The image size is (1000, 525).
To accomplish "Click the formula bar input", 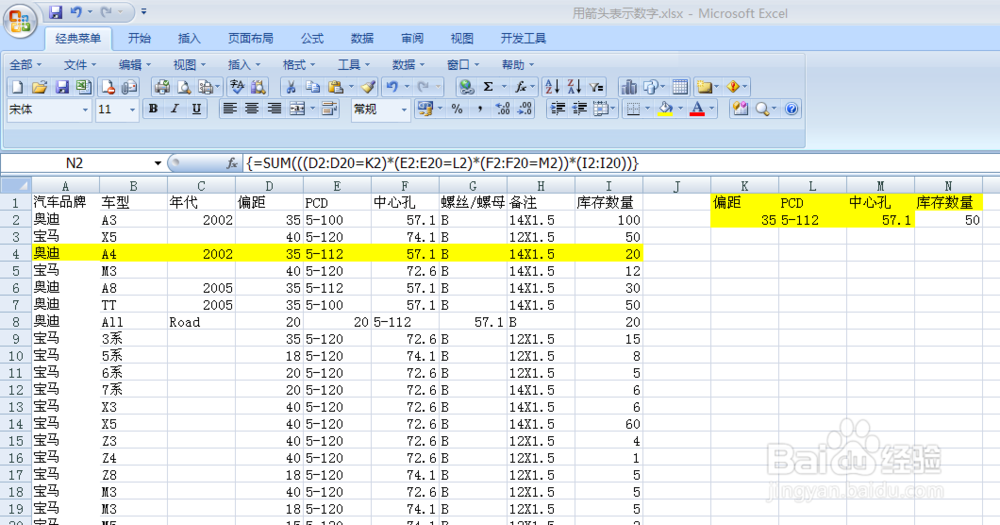I will (x=622, y=163).
